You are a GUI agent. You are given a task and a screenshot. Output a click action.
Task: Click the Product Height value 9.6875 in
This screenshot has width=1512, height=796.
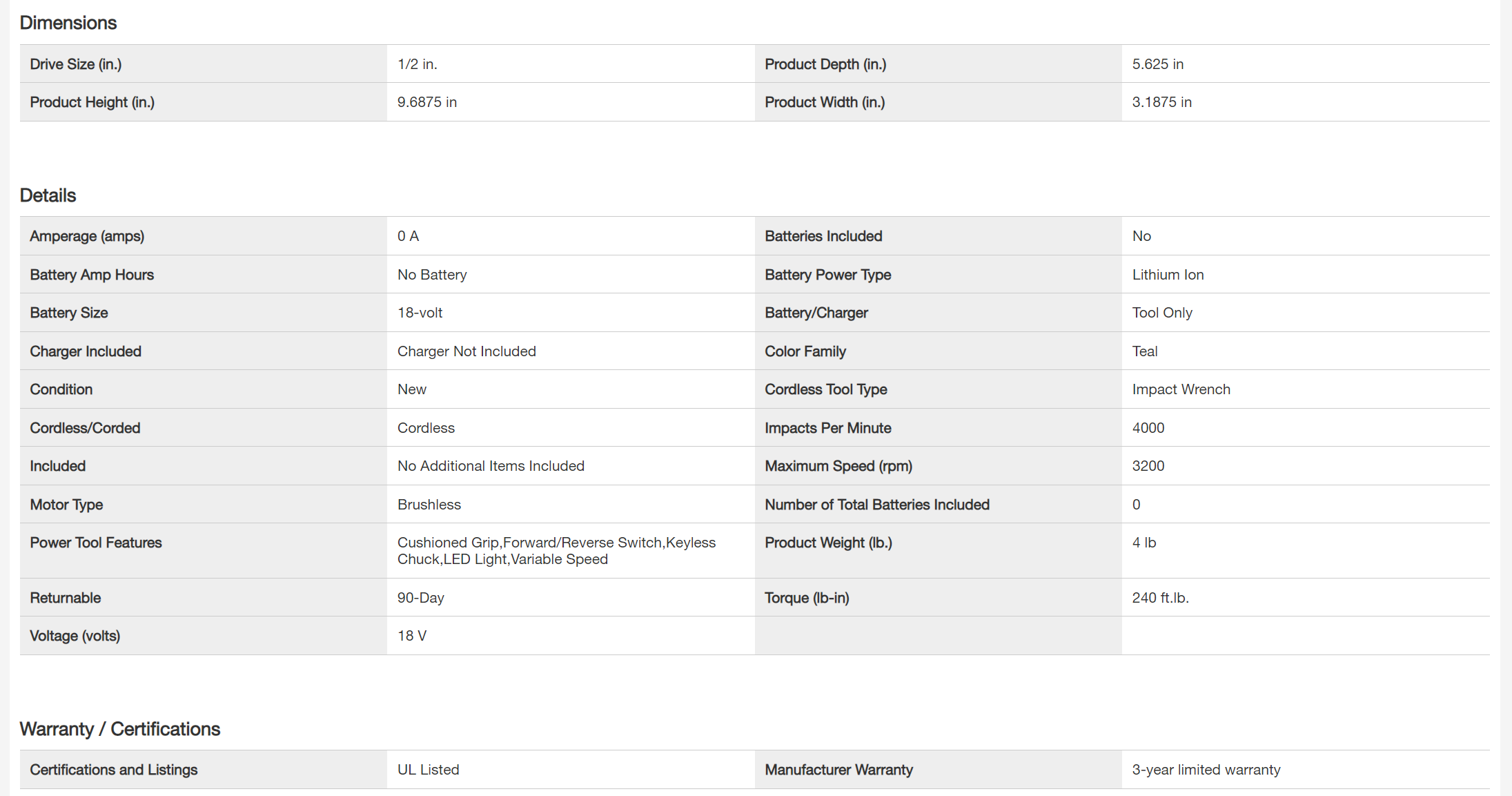click(x=427, y=102)
